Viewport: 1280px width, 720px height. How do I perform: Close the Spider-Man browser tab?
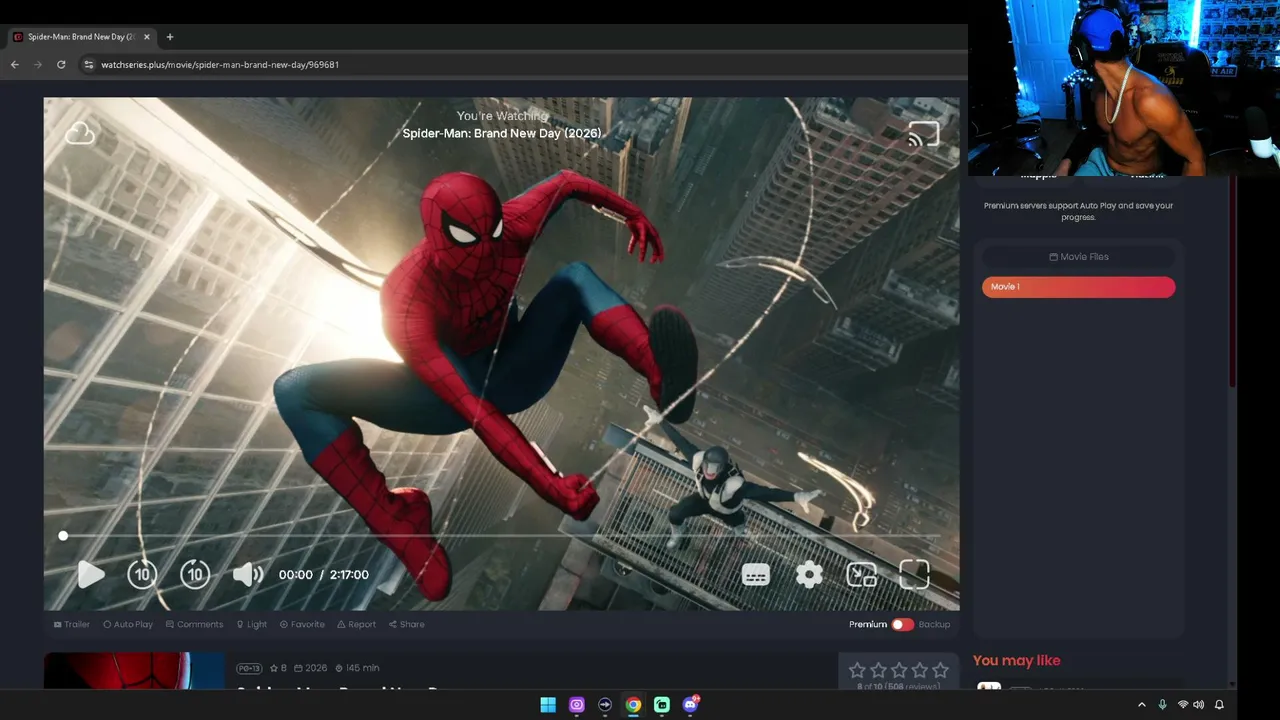click(x=147, y=37)
